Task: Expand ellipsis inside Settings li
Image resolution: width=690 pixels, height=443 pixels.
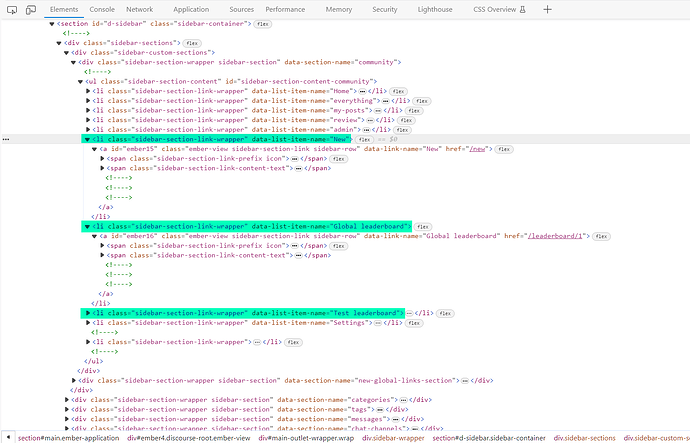Action: [x=378, y=323]
